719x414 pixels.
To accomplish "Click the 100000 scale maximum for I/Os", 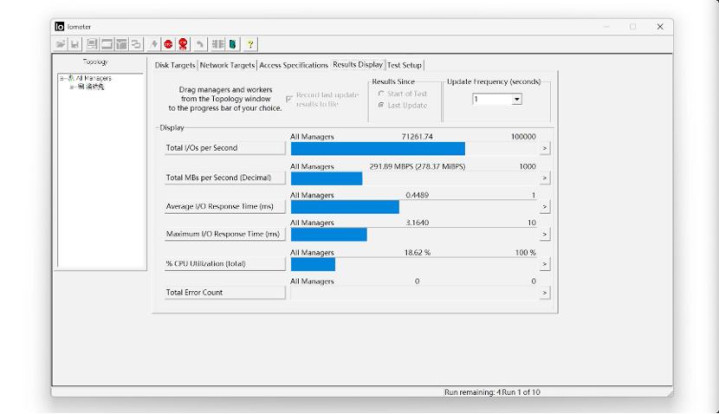I will coord(523,137).
